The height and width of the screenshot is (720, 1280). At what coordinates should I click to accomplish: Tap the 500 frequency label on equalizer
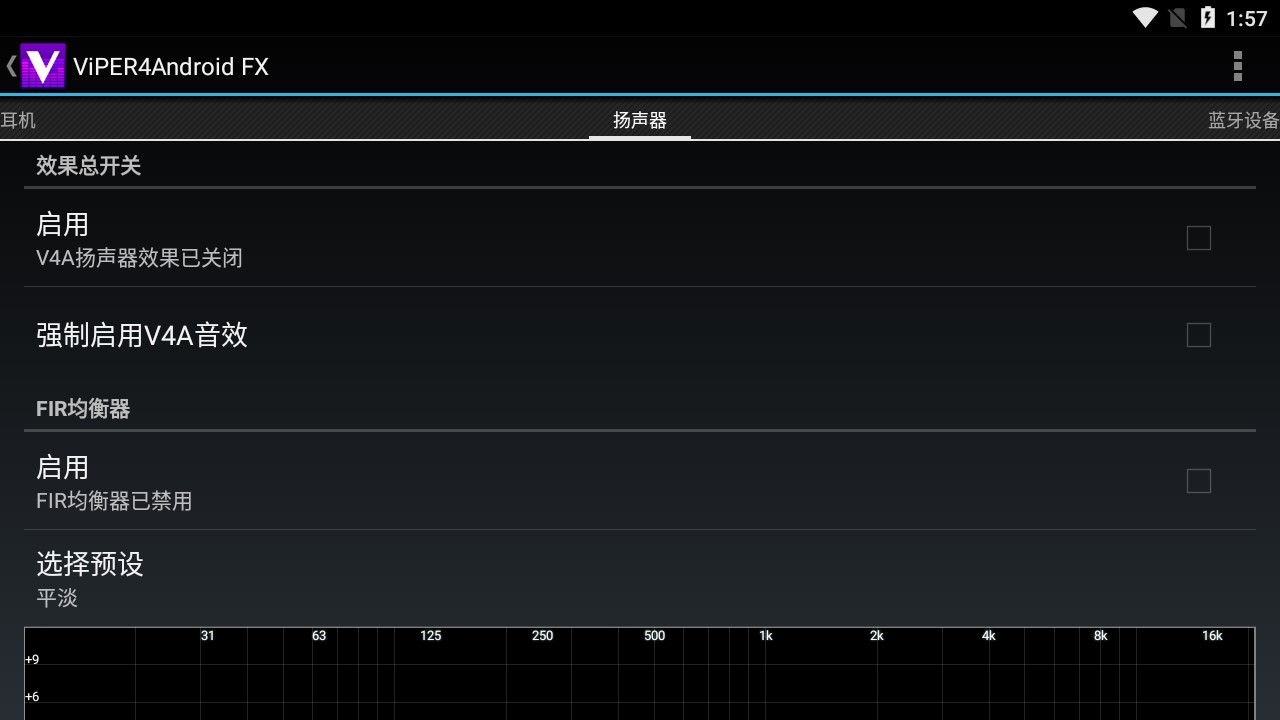(x=654, y=636)
